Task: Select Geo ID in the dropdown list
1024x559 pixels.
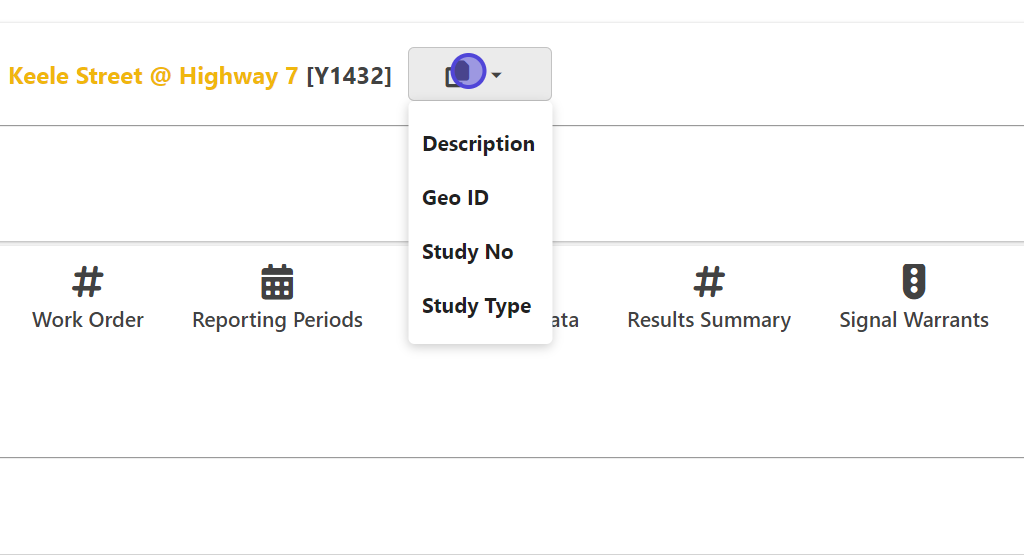Action: point(455,198)
